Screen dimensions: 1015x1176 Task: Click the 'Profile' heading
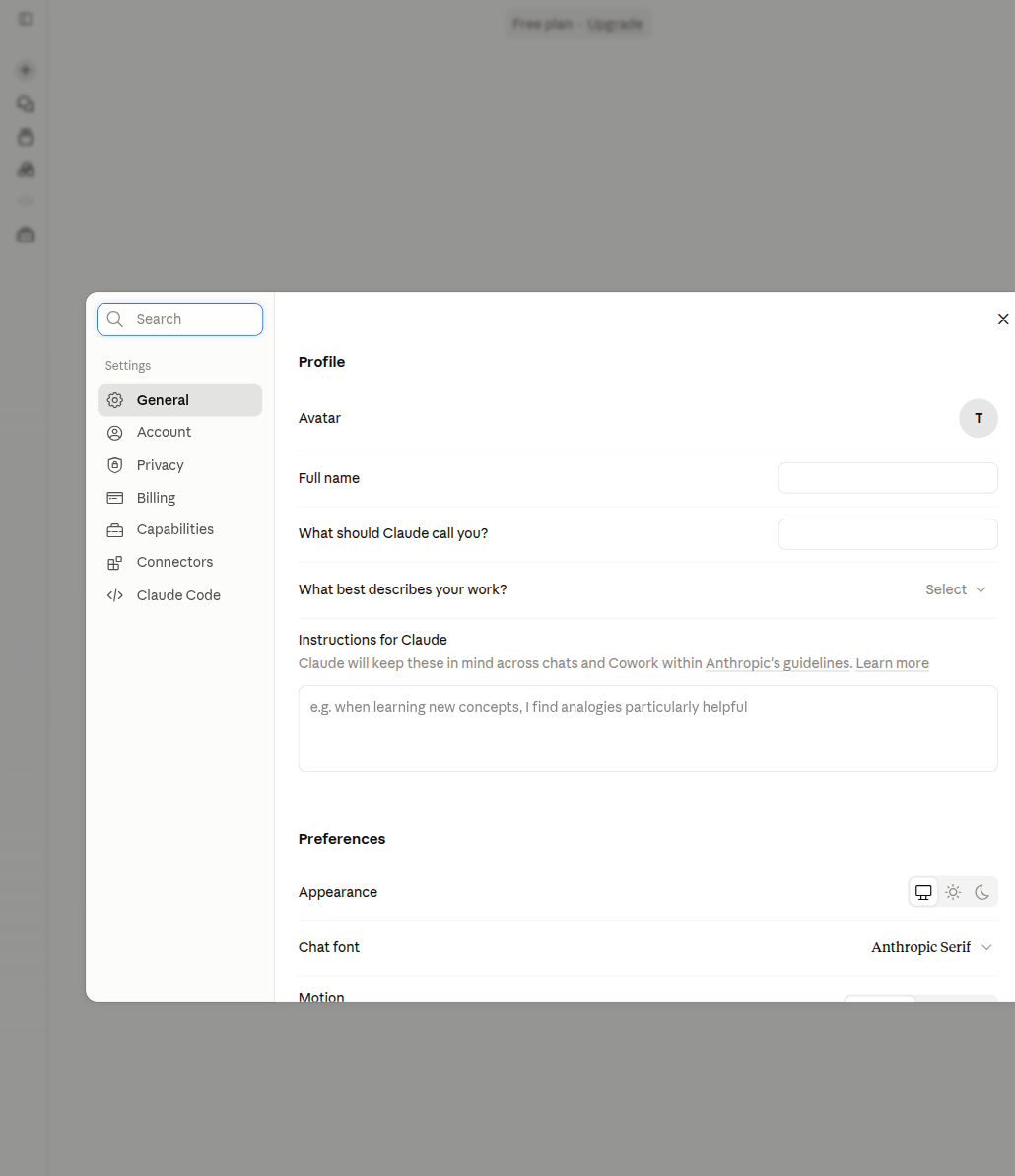pyautogui.click(x=321, y=362)
